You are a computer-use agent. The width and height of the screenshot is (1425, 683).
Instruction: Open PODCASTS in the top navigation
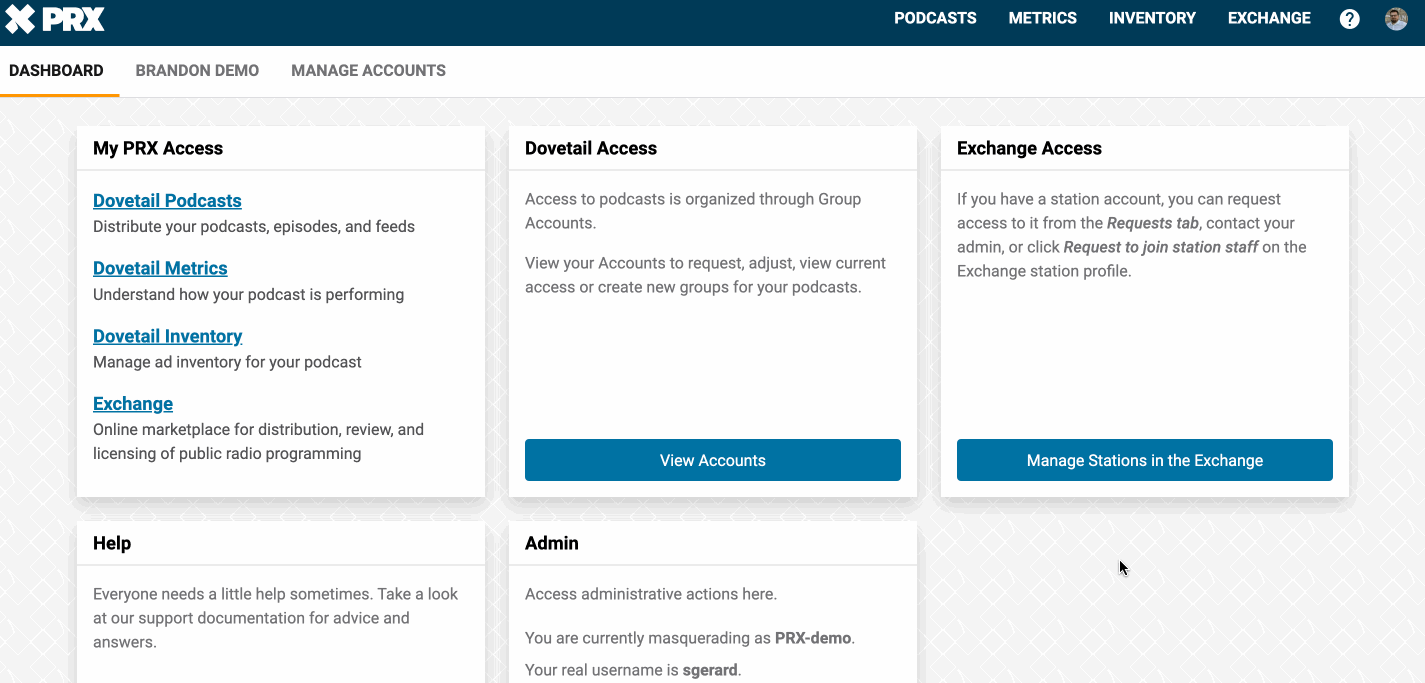pyautogui.click(x=935, y=18)
